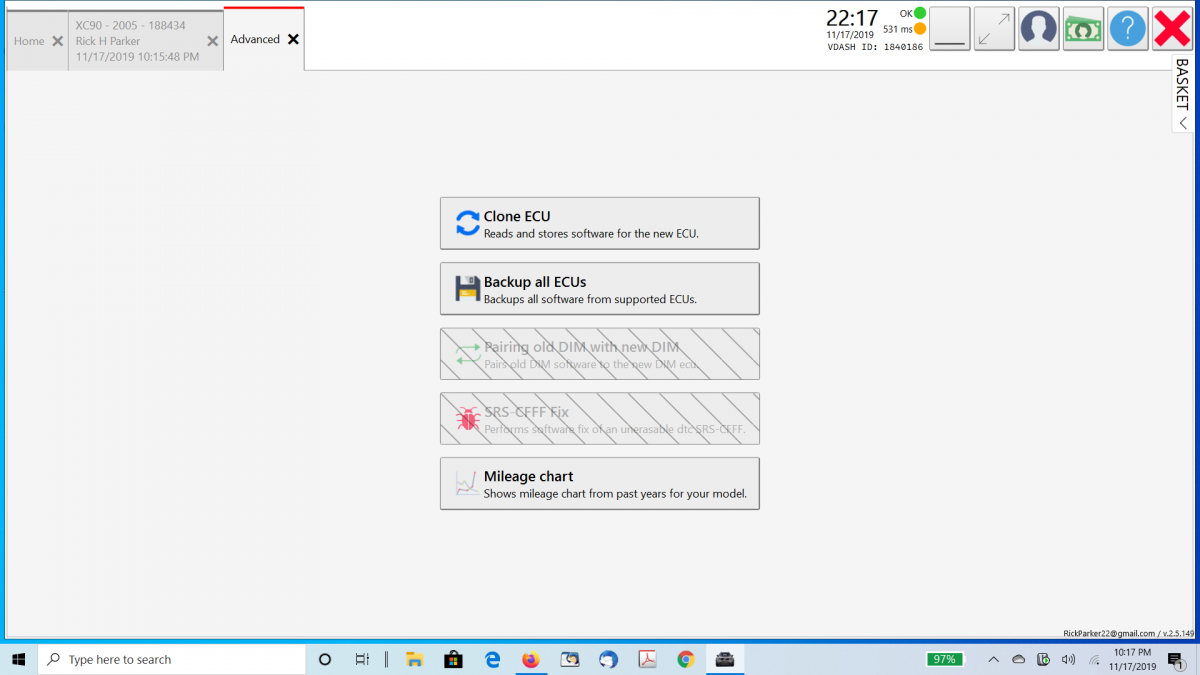Click the user profile icon
Screen dimensions: 1200x675
(1039, 29)
